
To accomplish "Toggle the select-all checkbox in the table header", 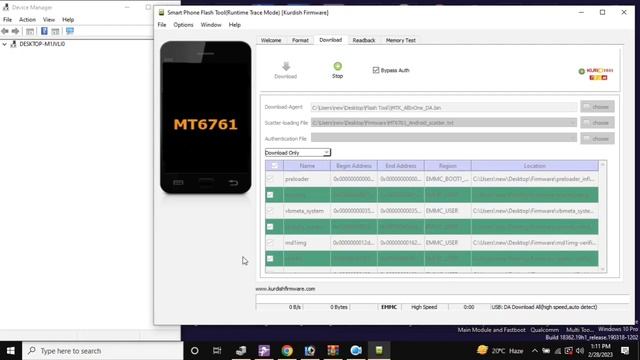I will pos(274,166).
